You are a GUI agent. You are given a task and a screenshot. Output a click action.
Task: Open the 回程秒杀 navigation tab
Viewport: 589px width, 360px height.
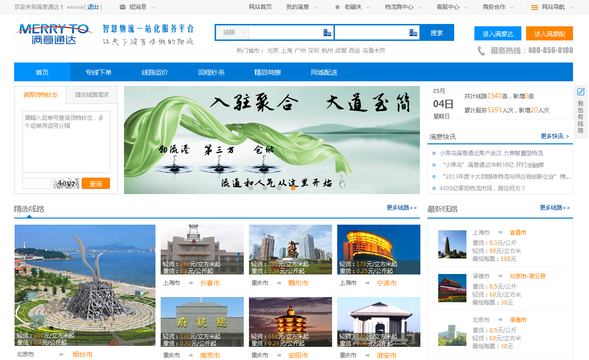(x=211, y=72)
